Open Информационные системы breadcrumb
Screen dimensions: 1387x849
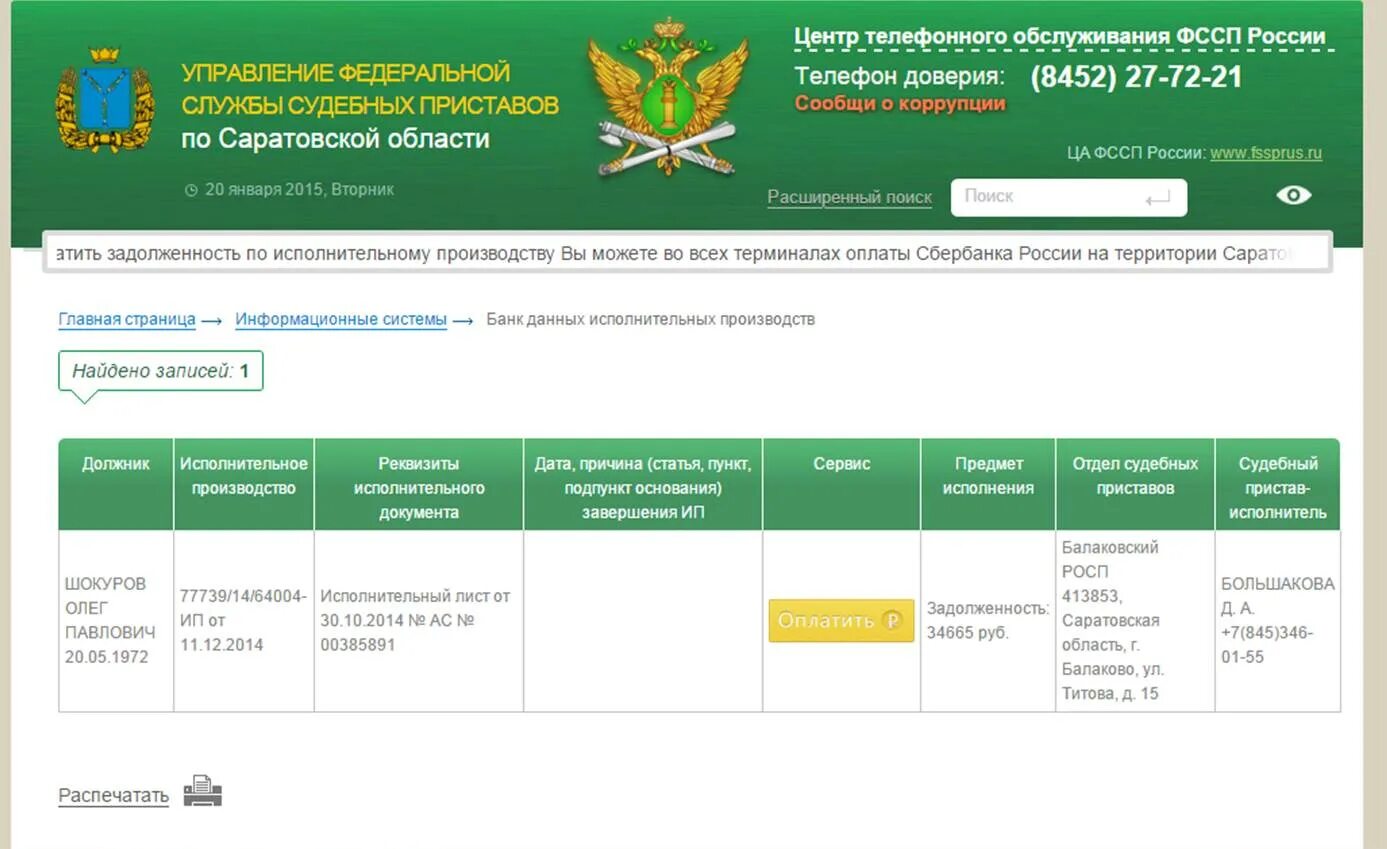coord(341,319)
